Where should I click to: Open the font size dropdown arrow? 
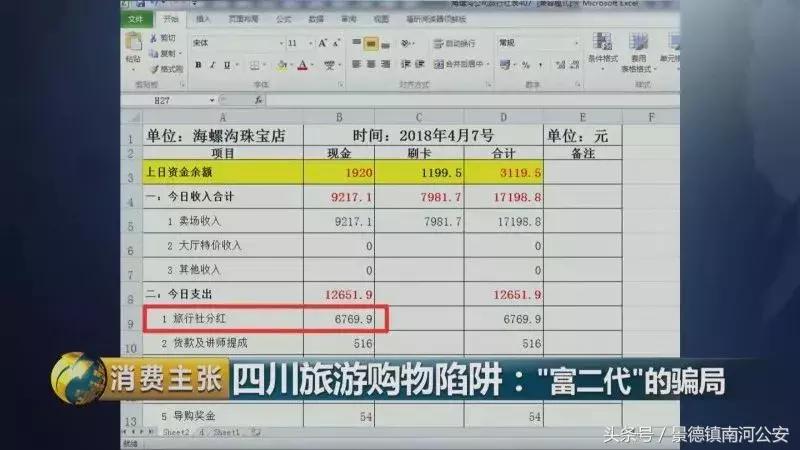point(310,43)
